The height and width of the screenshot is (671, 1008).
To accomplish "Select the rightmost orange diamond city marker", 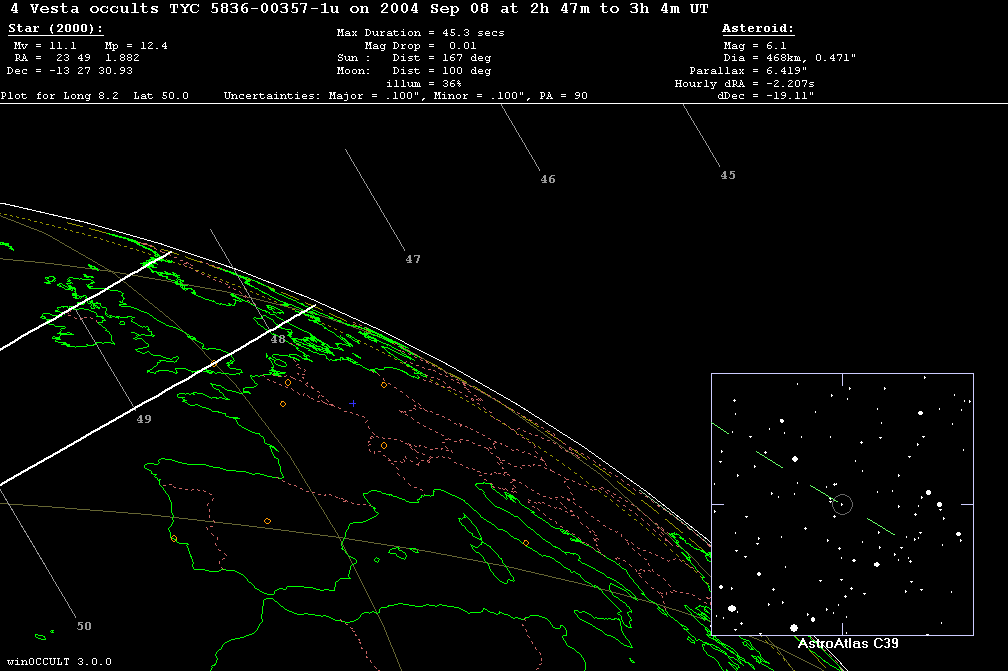I will tap(526, 543).
